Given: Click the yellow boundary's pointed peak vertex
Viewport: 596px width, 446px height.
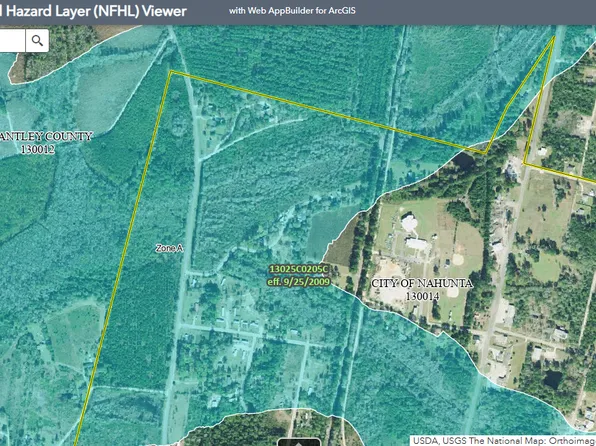Looking at the screenshot, I should 554,37.
